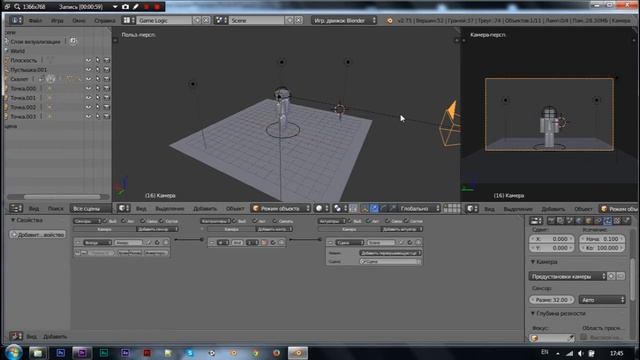Open the outliner editor type selector
The image size is (640, 360).
[16, 209]
